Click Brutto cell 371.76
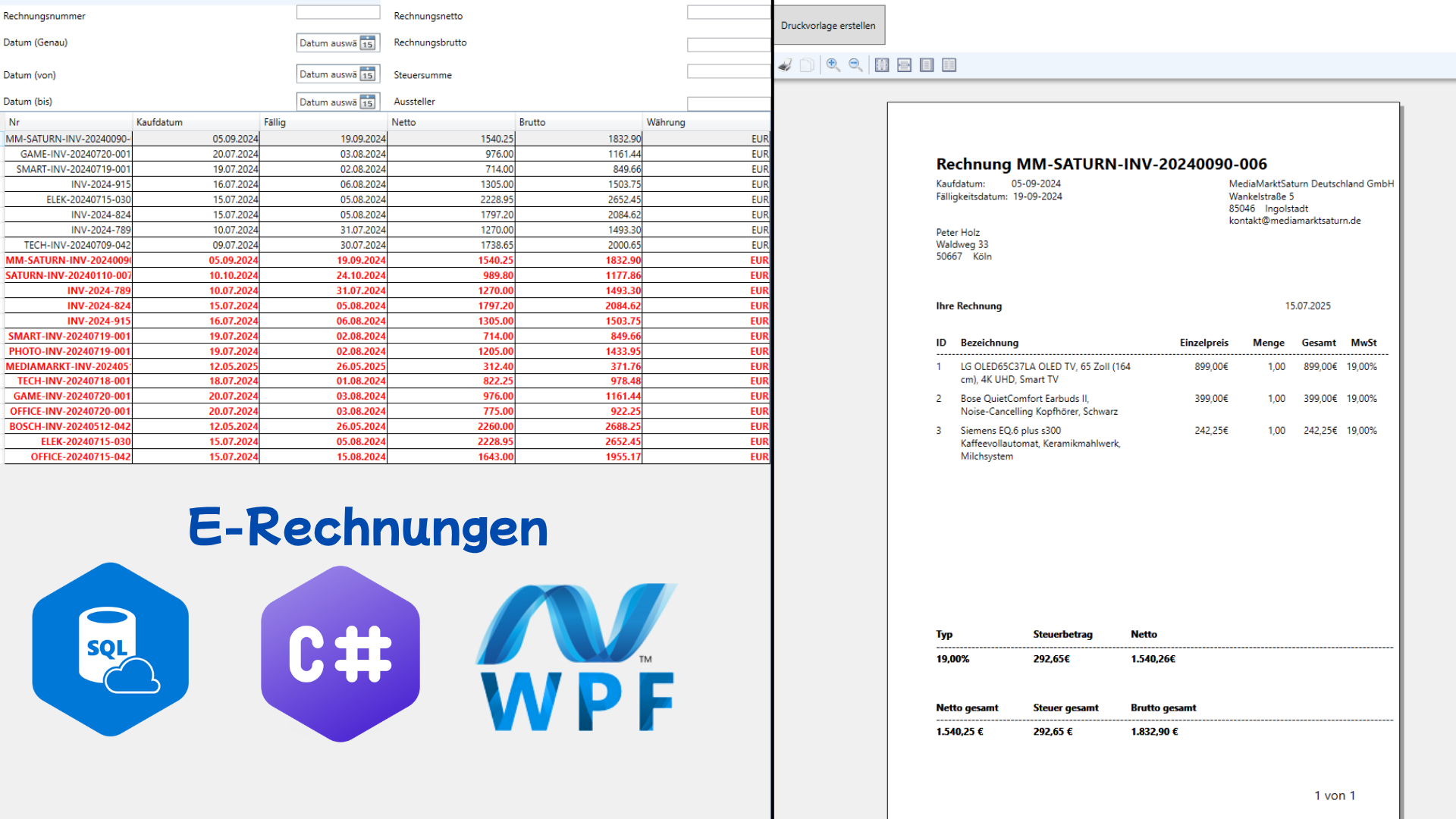The image size is (1456, 819). [x=578, y=366]
